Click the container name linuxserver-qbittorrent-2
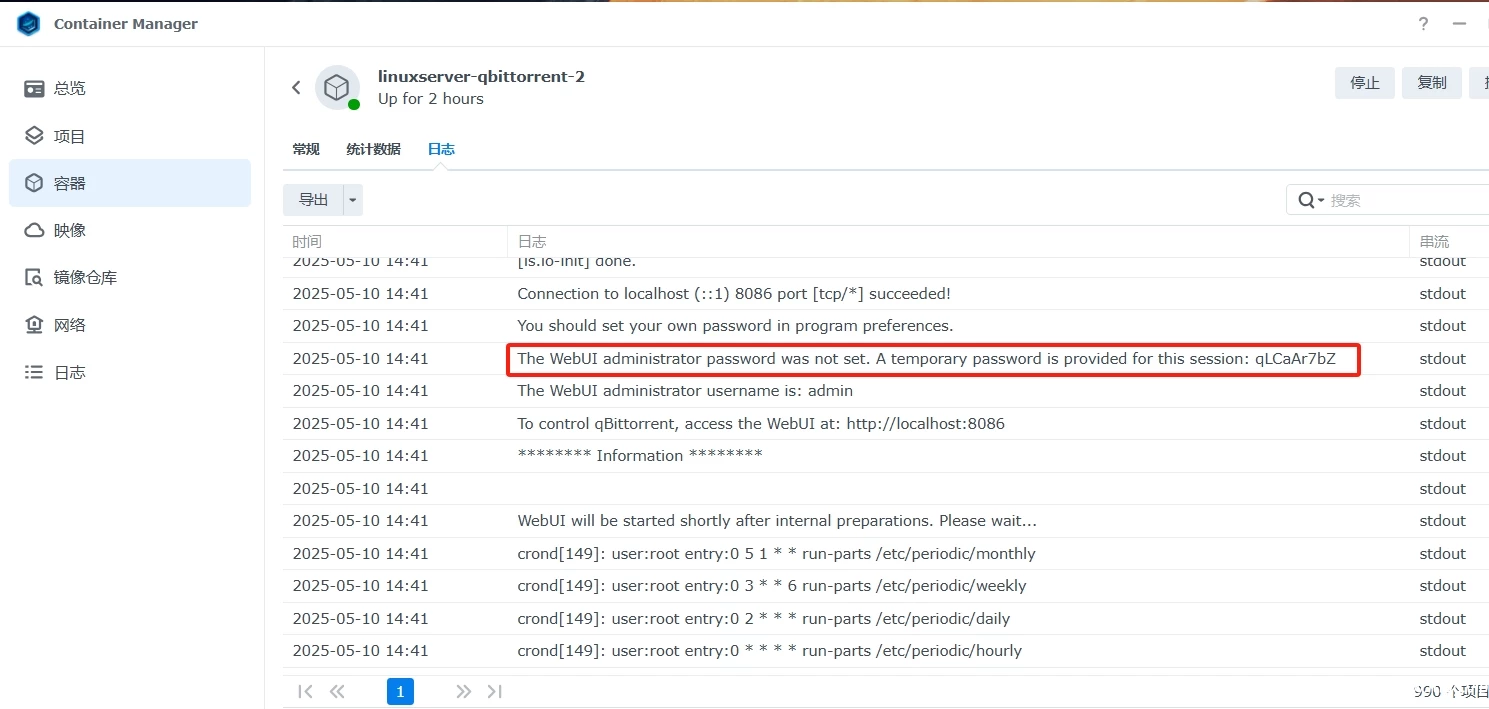Image resolution: width=1489 pixels, height=709 pixels. coord(481,77)
